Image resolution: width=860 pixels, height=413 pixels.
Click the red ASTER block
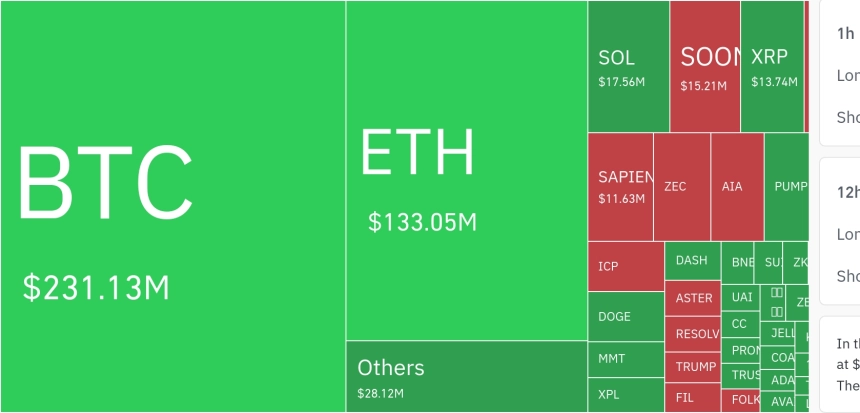[x=693, y=298]
